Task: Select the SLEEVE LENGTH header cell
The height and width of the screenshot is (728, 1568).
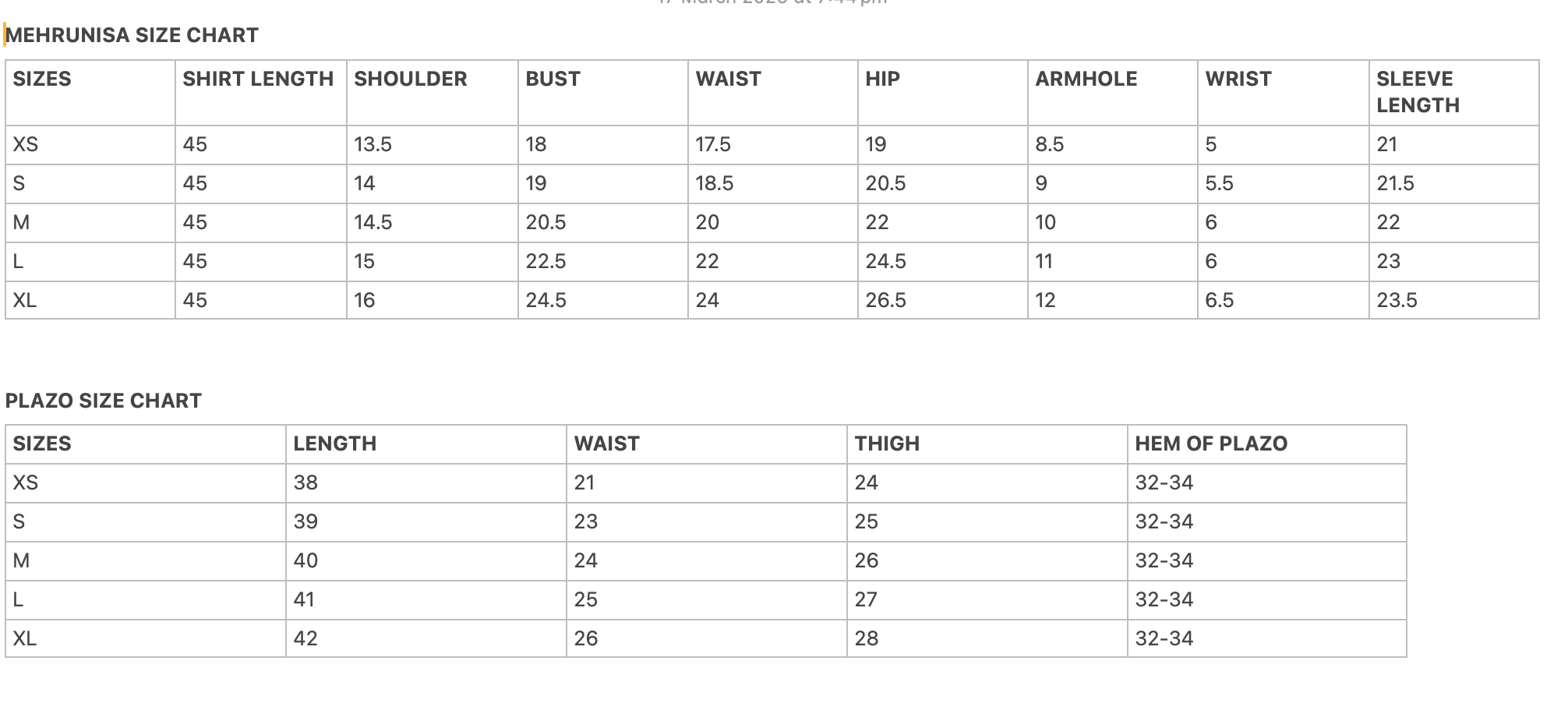Action: click(1454, 93)
